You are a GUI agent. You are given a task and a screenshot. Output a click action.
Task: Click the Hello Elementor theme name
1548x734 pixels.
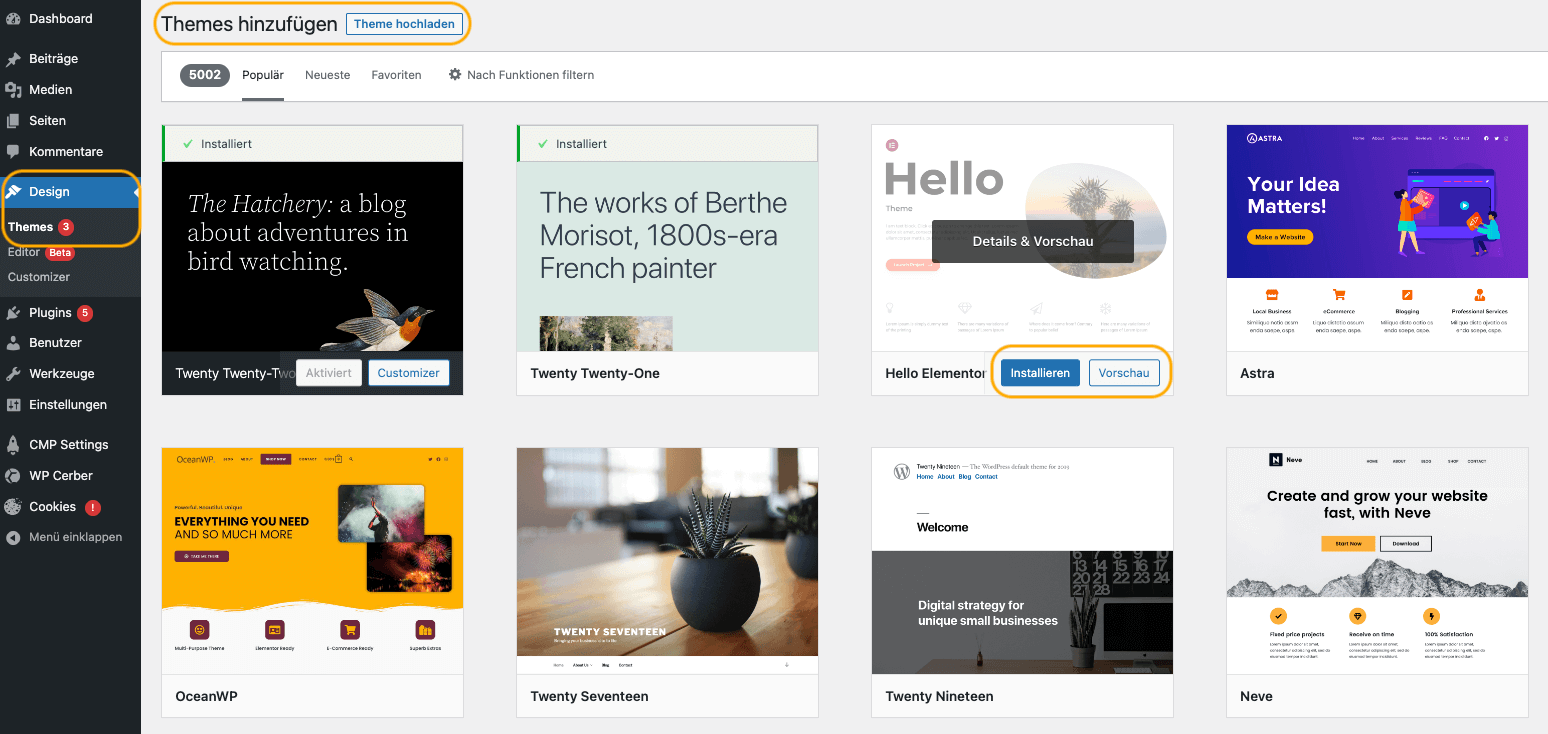pos(935,373)
